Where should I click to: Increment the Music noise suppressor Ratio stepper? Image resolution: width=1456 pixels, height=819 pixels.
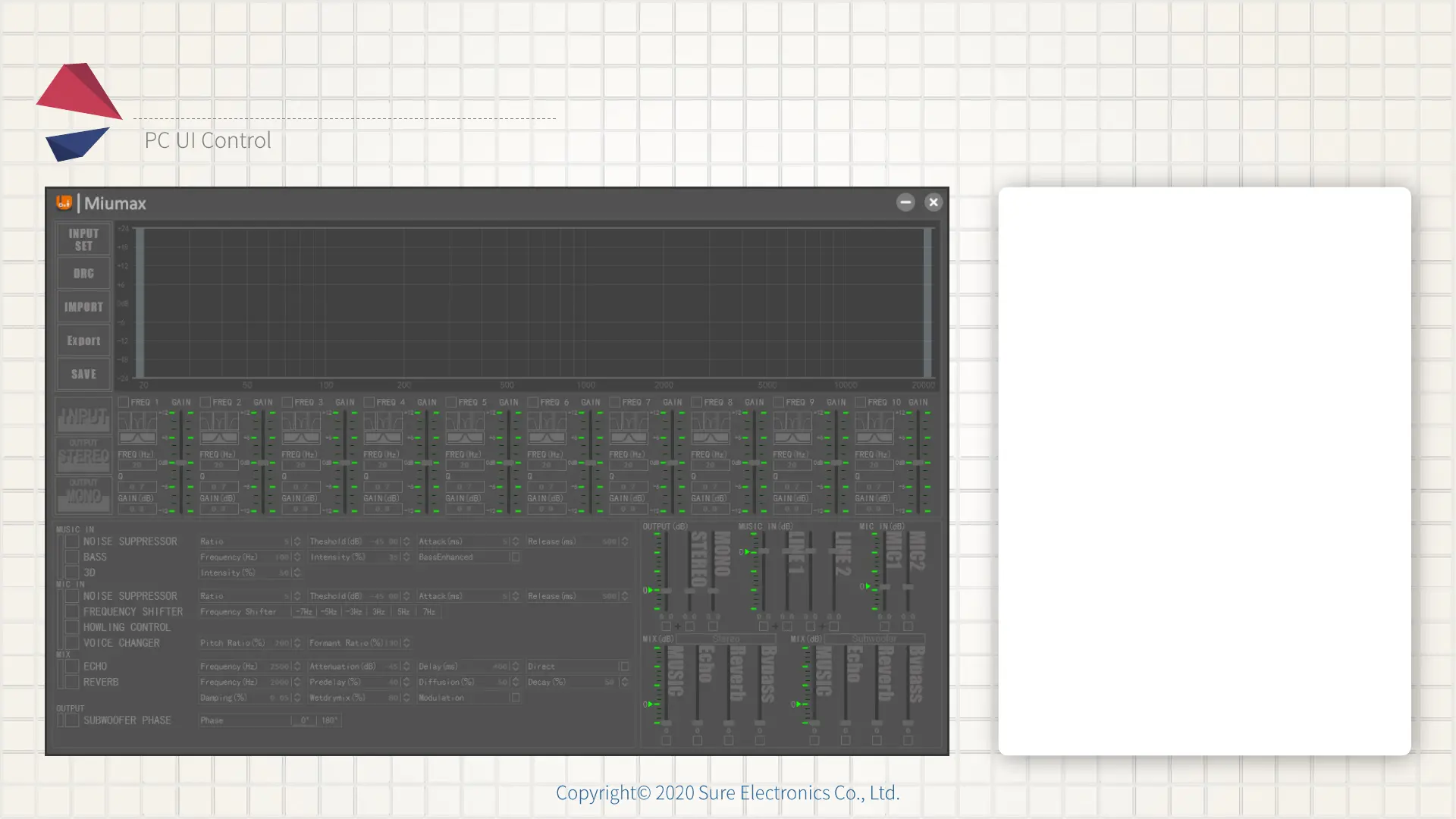[297, 538]
